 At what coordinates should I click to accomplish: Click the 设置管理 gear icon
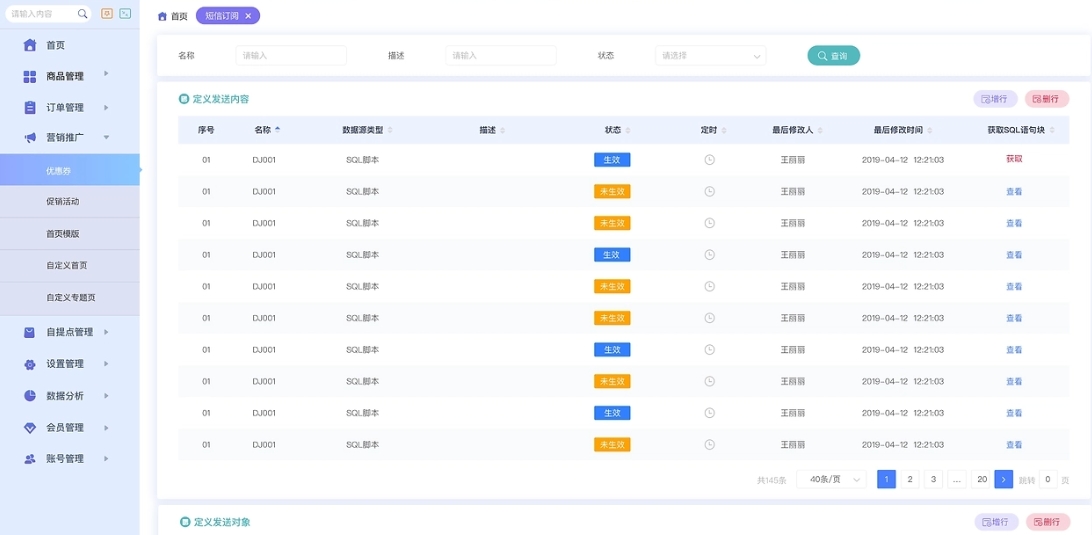click(29, 364)
